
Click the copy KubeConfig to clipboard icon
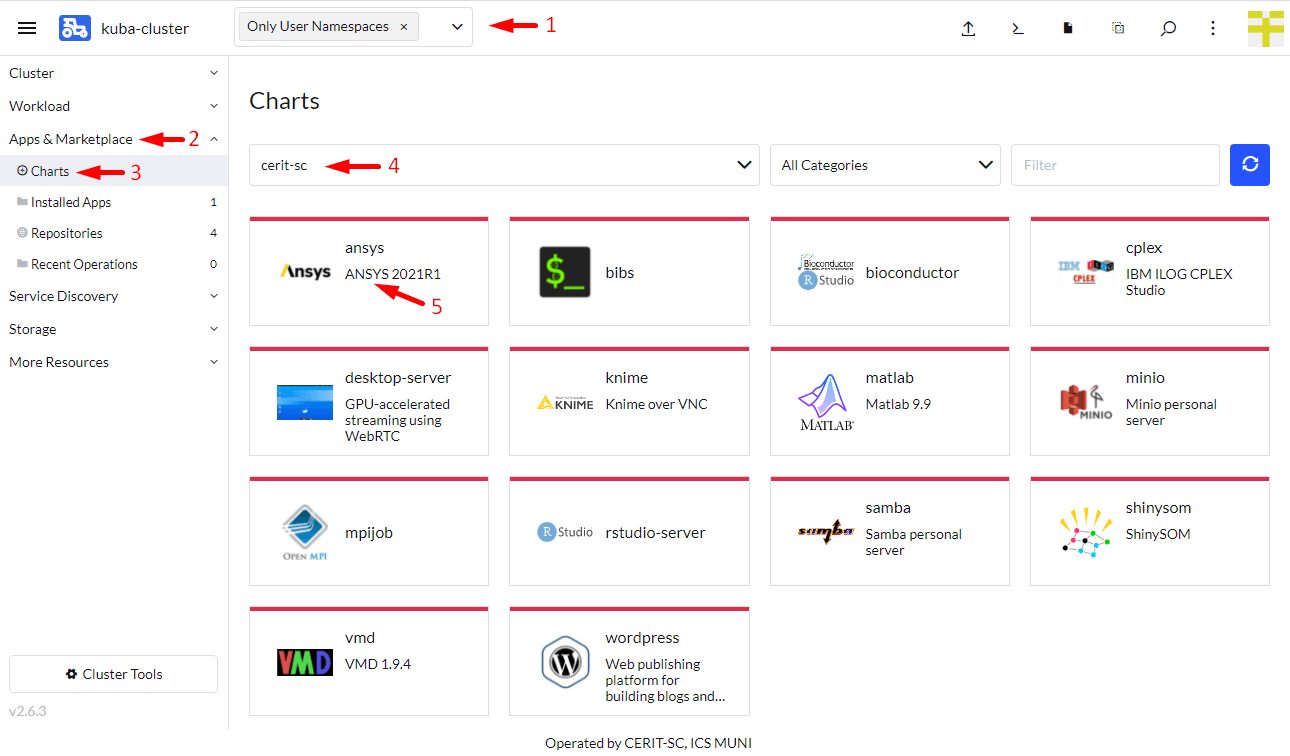coord(1118,28)
